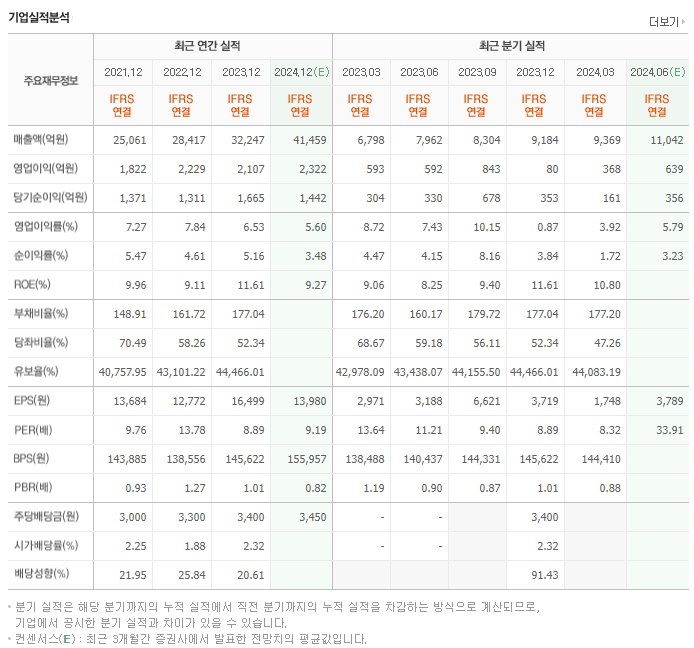The height and width of the screenshot is (648, 694).
Task: Select the ROE(%) row label
Action: (32, 284)
